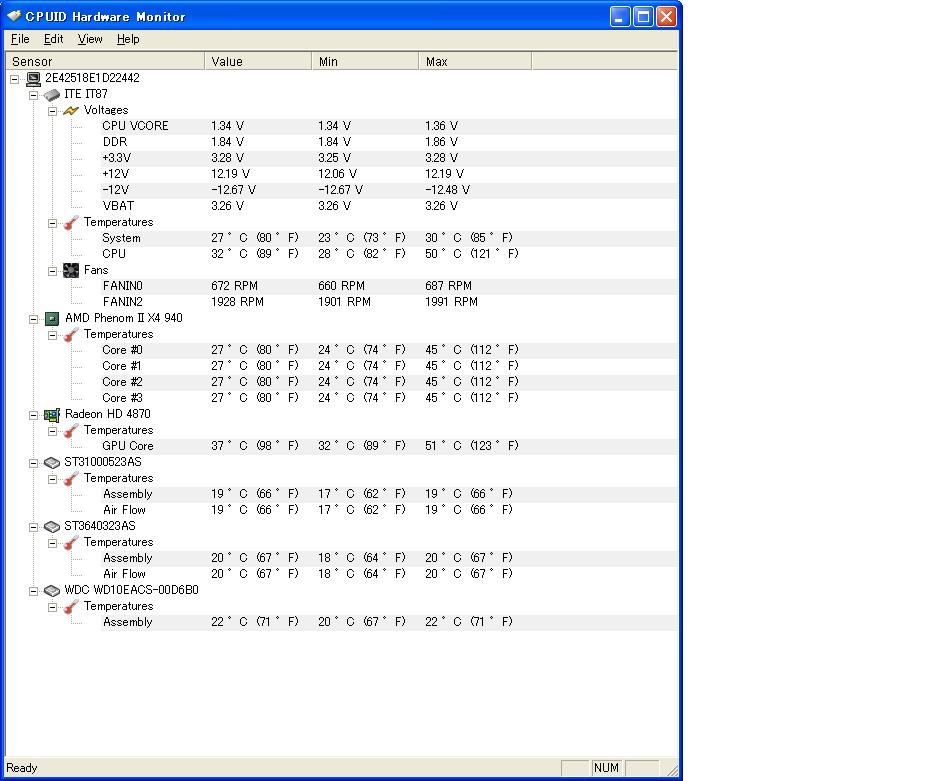Click the ST31000523AS hard drive icon

pos(52,463)
